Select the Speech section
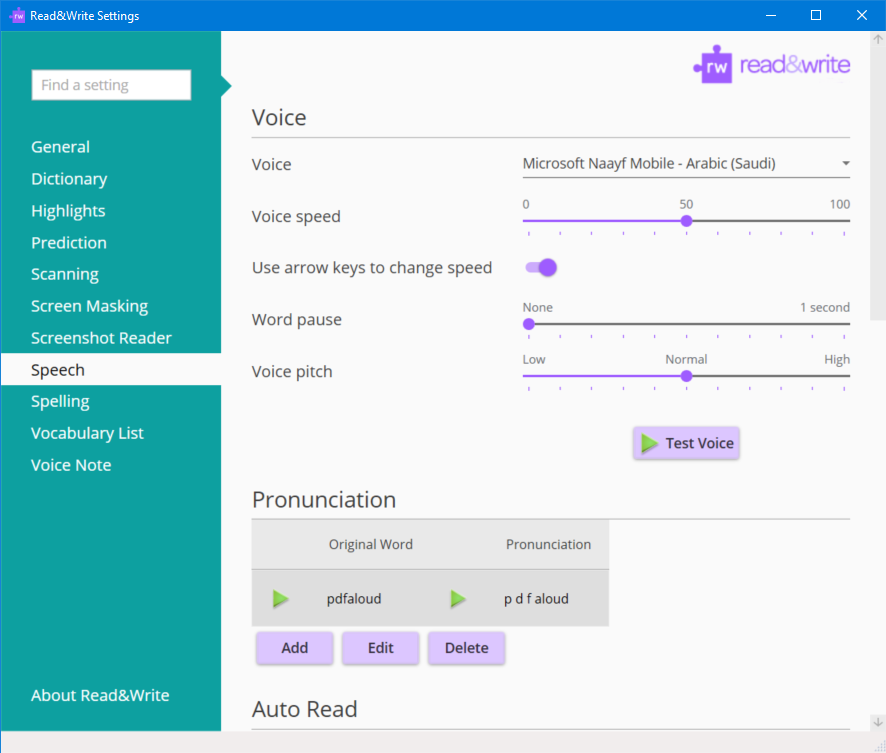Image resolution: width=886 pixels, height=753 pixels. point(111,369)
